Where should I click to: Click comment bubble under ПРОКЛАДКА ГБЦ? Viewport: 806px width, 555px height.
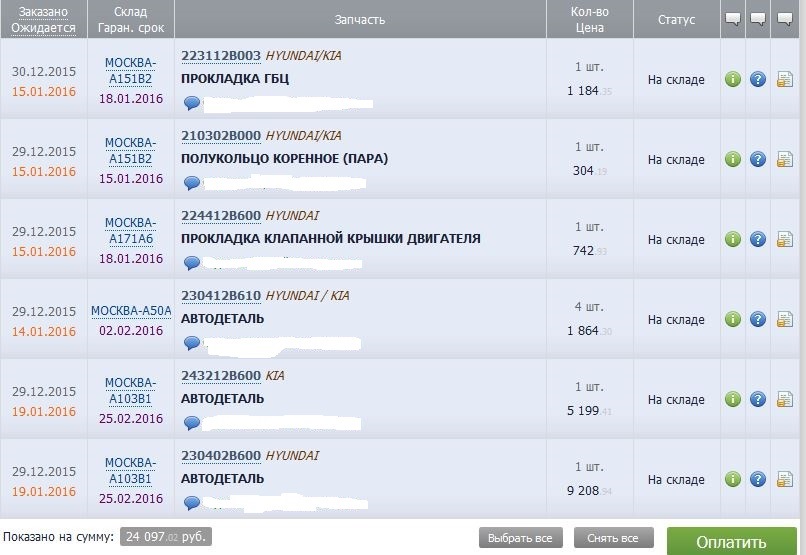(192, 103)
